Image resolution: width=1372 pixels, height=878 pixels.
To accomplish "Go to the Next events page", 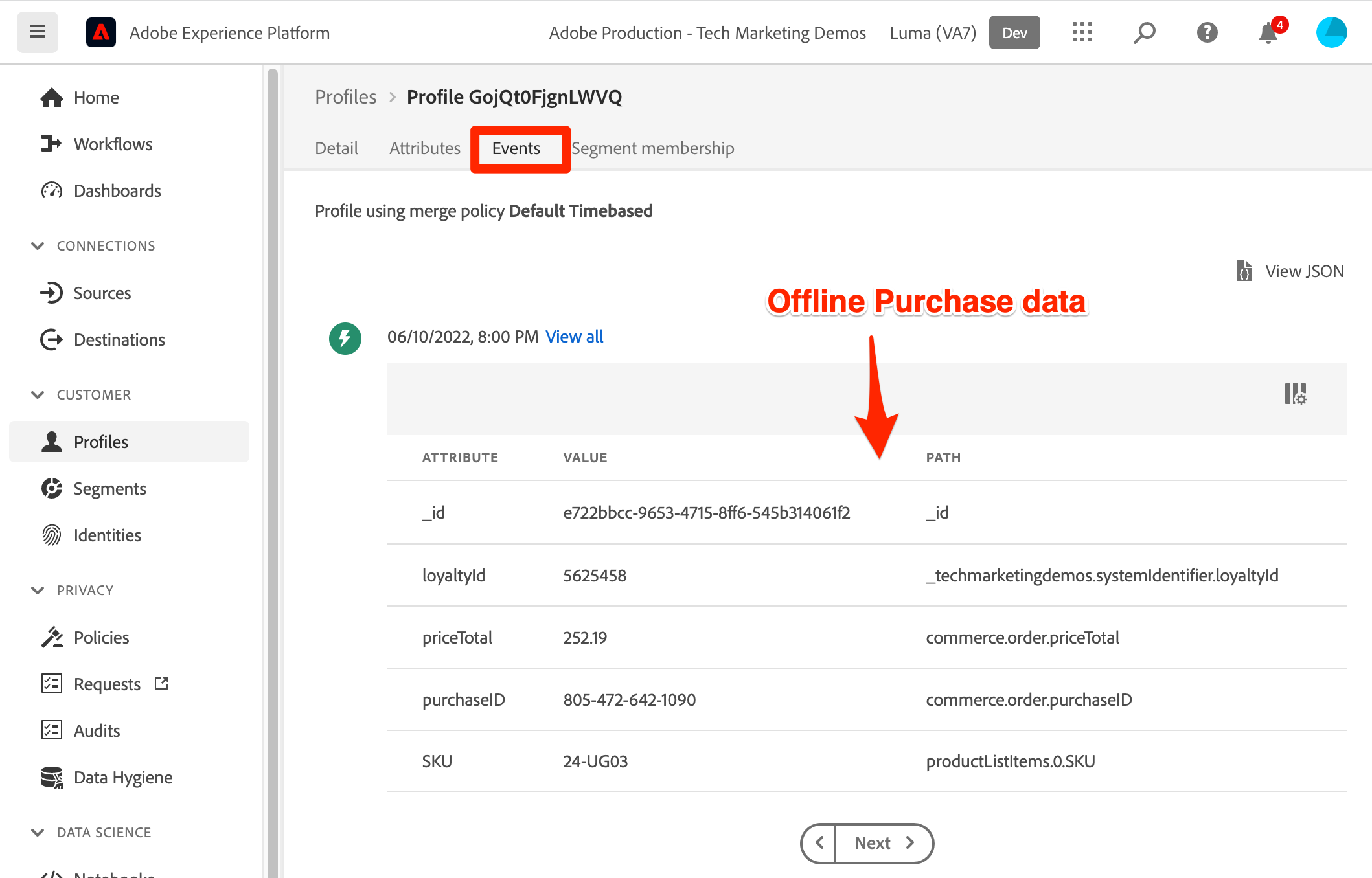I will click(884, 842).
